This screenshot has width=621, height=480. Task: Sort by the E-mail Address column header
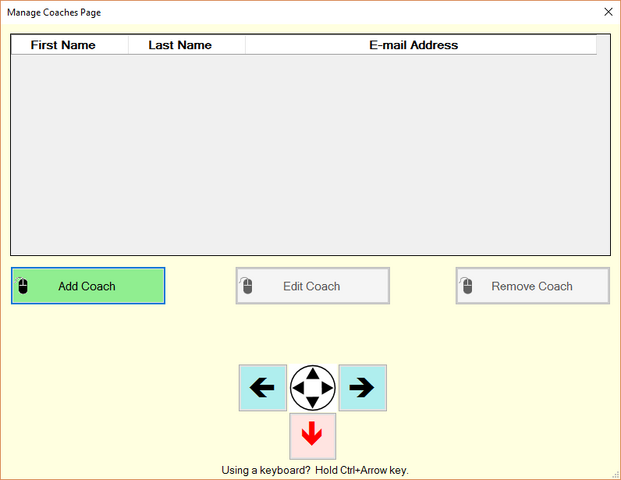[421, 45]
